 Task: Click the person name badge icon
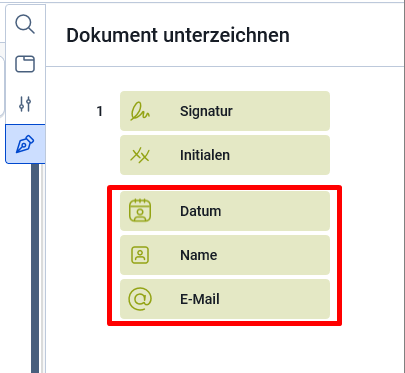pyautogui.click(x=140, y=255)
